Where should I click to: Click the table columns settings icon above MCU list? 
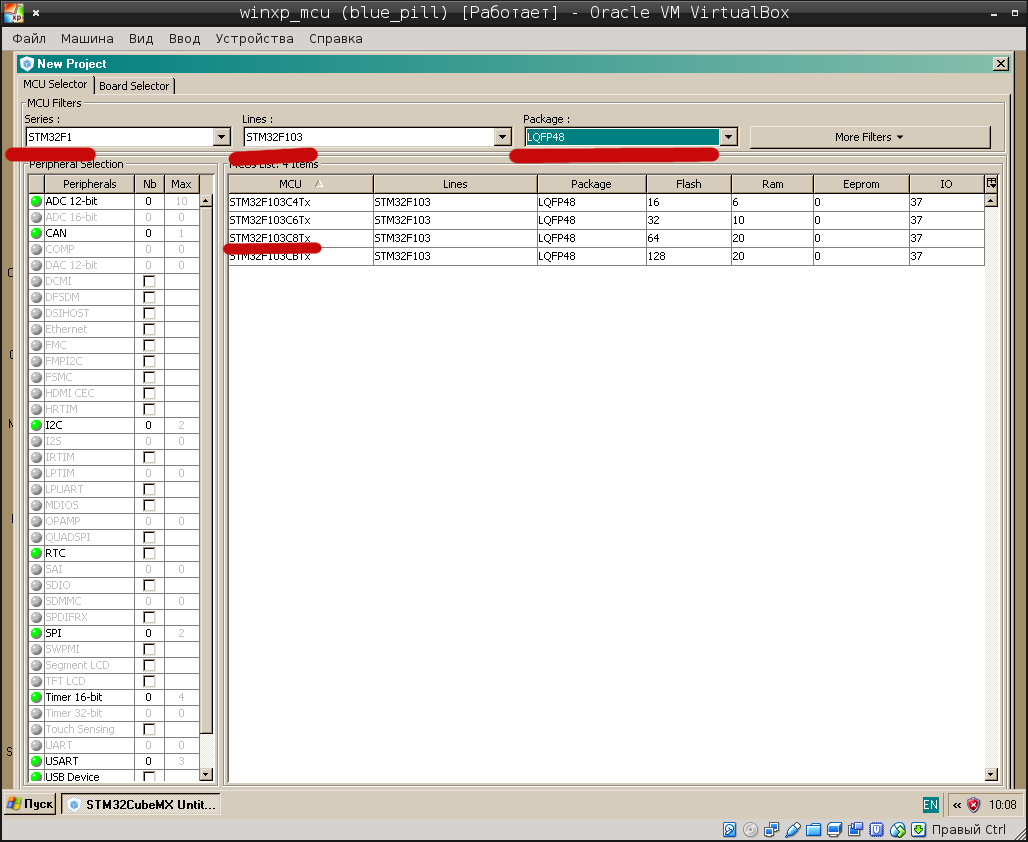(x=991, y=184)
